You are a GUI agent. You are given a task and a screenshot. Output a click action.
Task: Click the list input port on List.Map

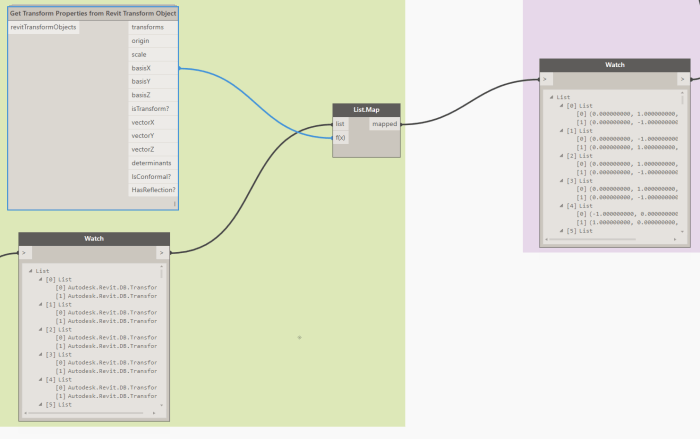pyautogui.click(x=340, y=124)
